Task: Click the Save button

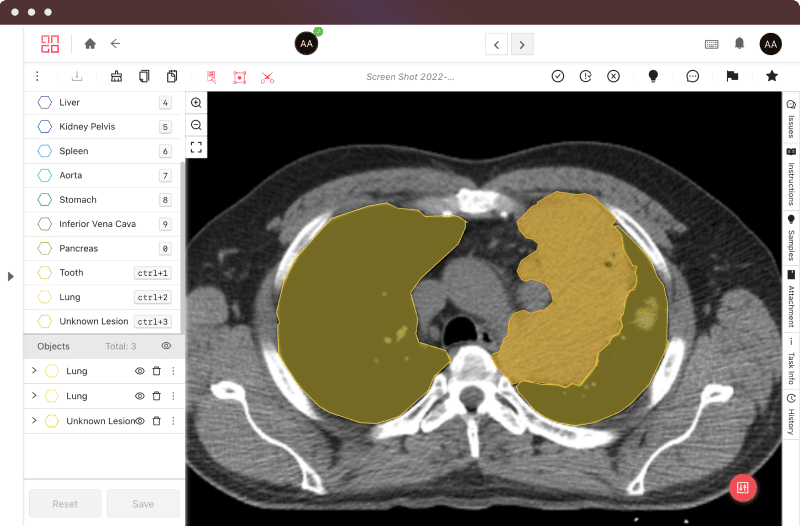Action: coord(143,504)
